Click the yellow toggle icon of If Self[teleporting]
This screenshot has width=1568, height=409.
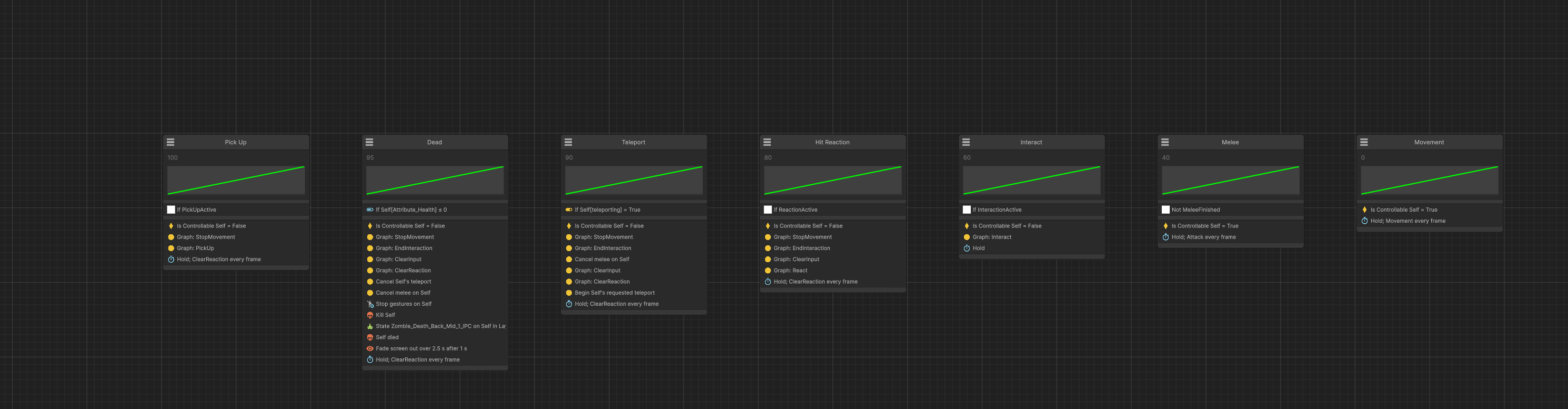[x=569, y=210]
